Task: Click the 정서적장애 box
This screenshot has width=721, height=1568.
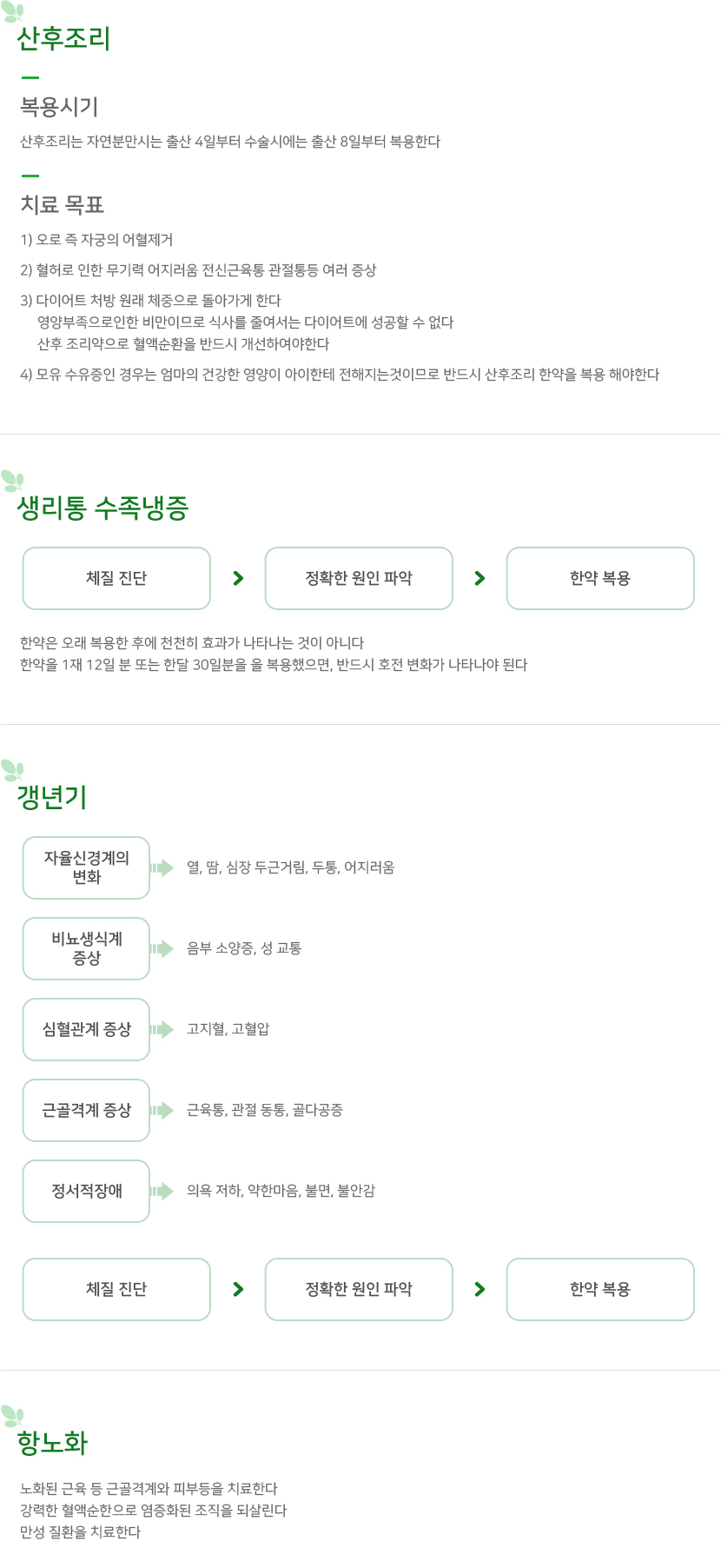Action: pos(86,1191)
